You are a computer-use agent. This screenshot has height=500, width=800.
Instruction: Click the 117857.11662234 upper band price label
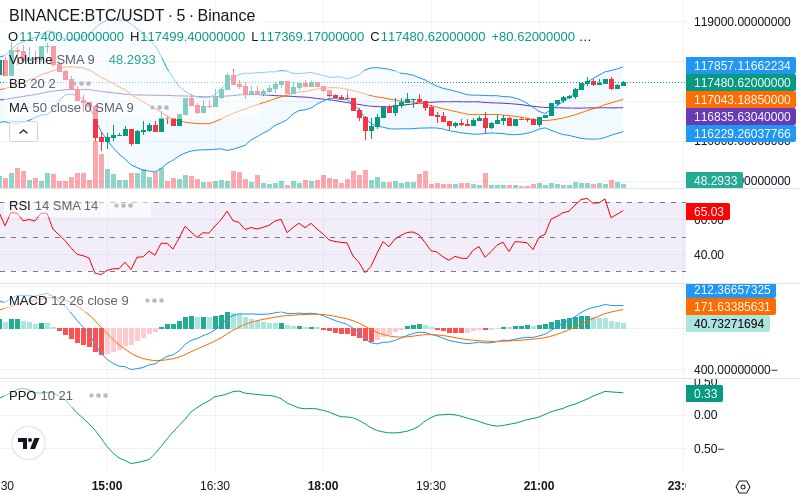click(x=741, y=66)
